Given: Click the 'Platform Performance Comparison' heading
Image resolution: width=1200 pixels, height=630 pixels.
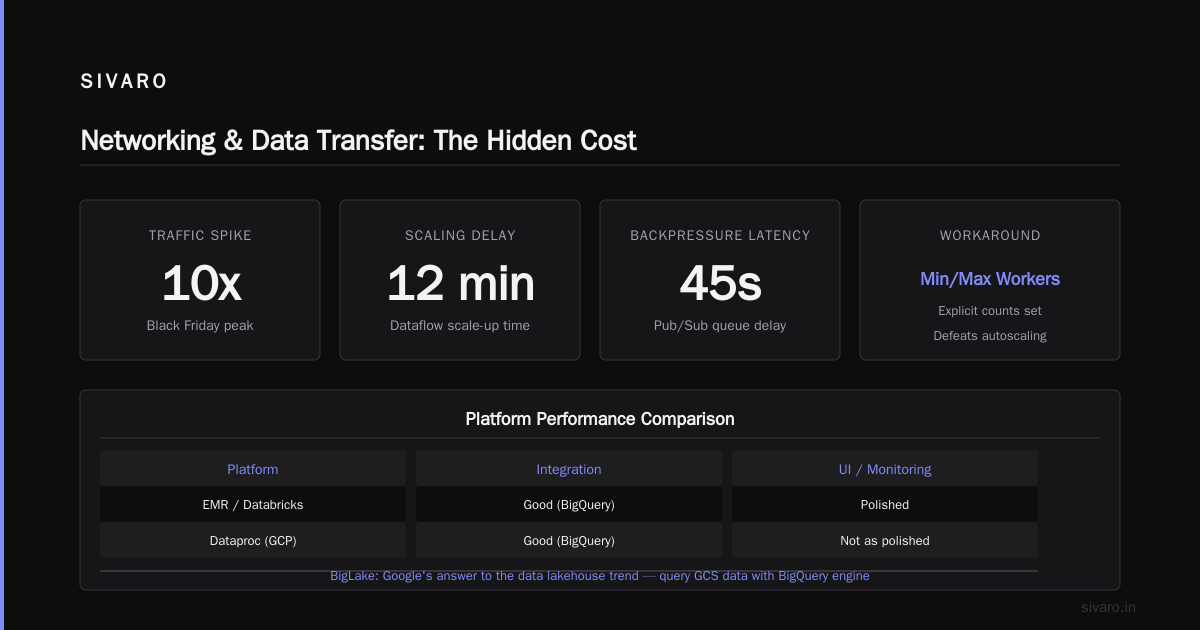Looking at the screenshot, I should 600,419.
